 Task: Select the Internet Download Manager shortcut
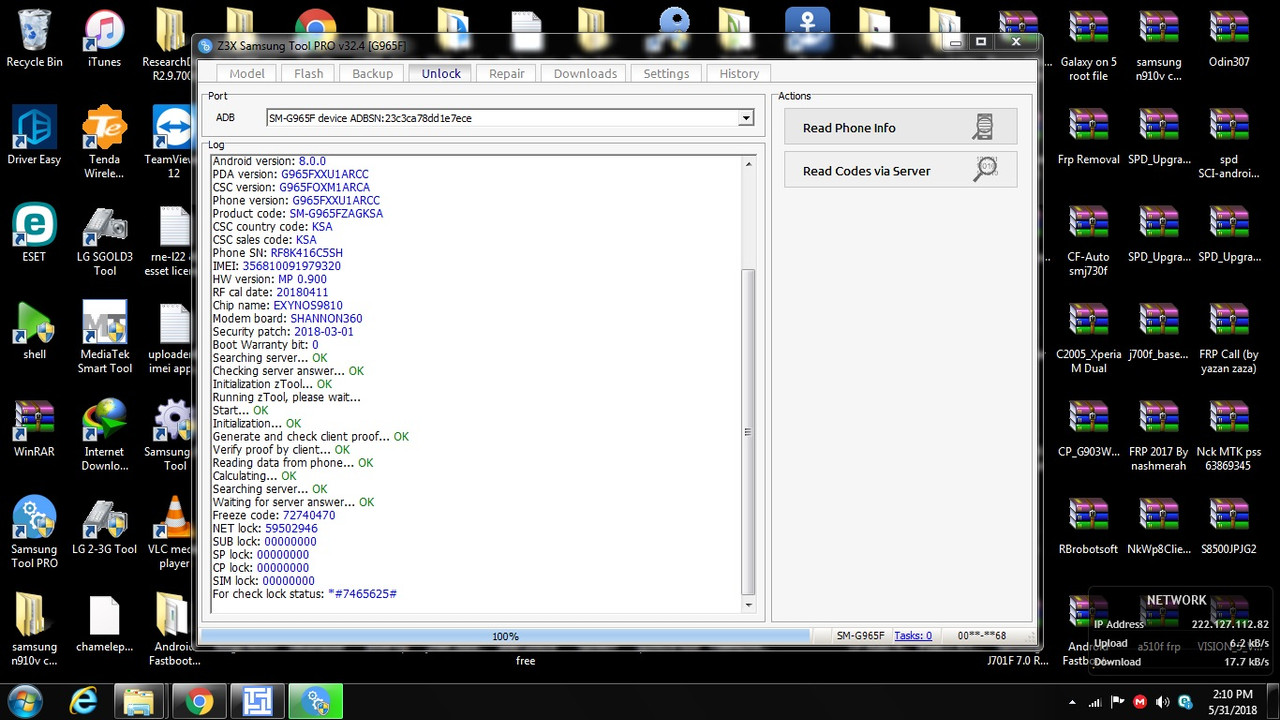pyautogui.click(x=104, y=435)
